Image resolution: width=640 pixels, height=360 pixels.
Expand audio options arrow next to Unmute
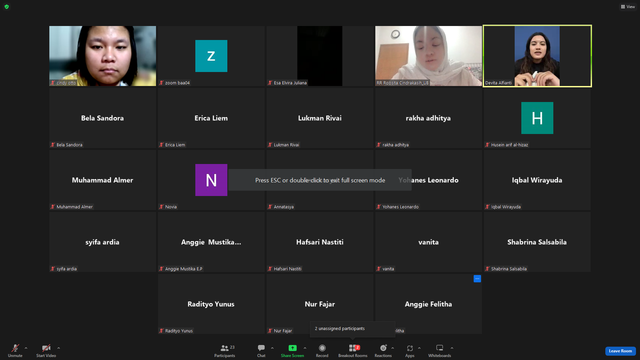coord(26,348)
